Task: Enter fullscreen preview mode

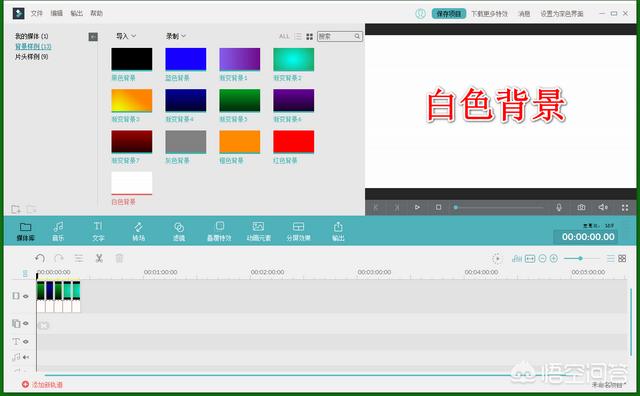Action: click(625, 207)
